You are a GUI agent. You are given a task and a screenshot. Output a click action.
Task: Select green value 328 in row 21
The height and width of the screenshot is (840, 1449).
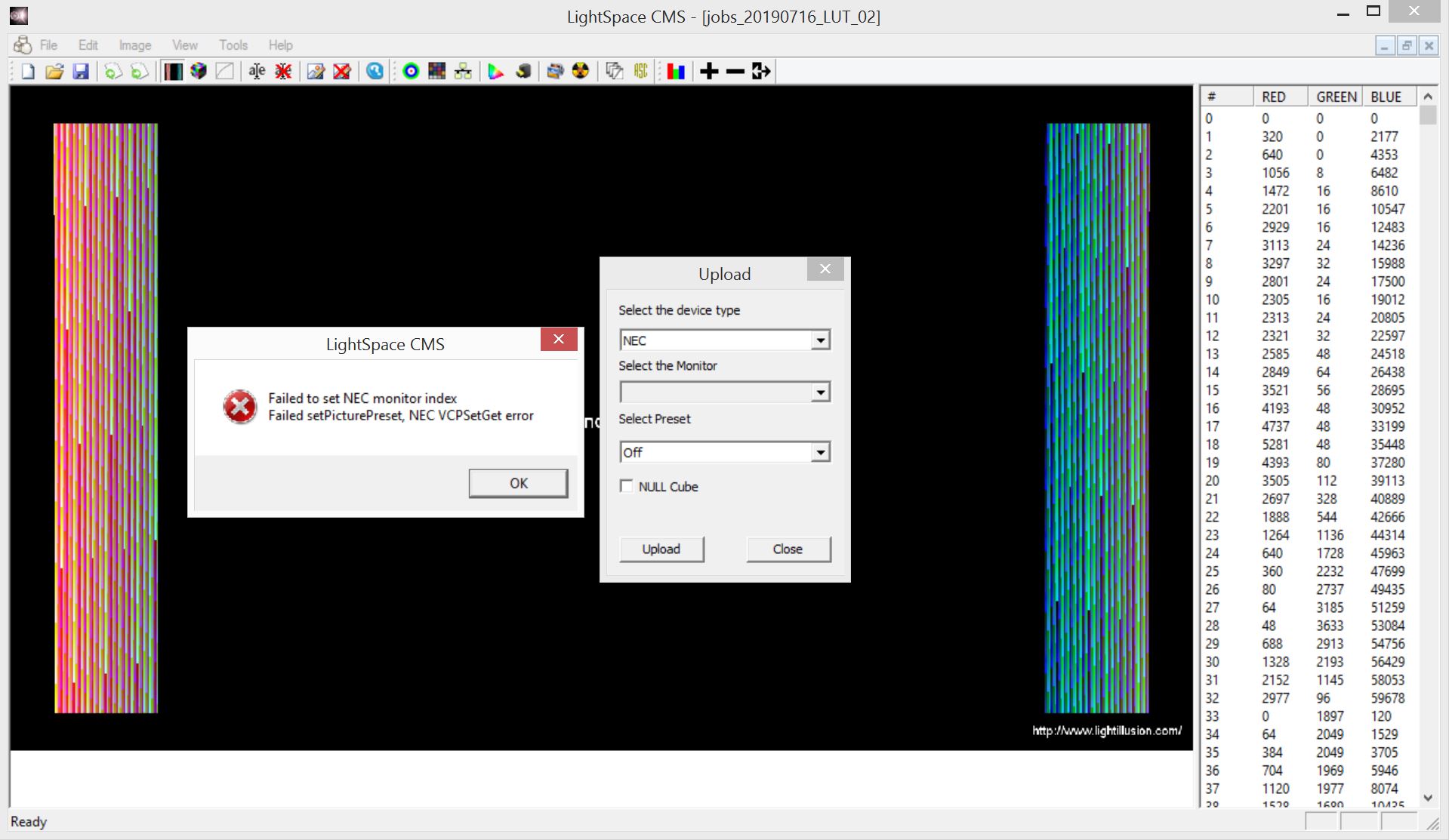[x=1327, y=499]
